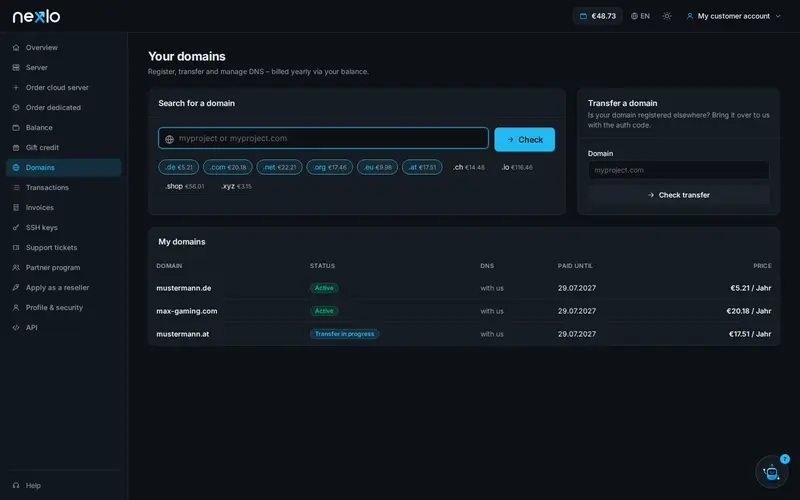This screenshot has height=500, width=800.
Task: Click the nexlo logo
Action: pos(36,16)
